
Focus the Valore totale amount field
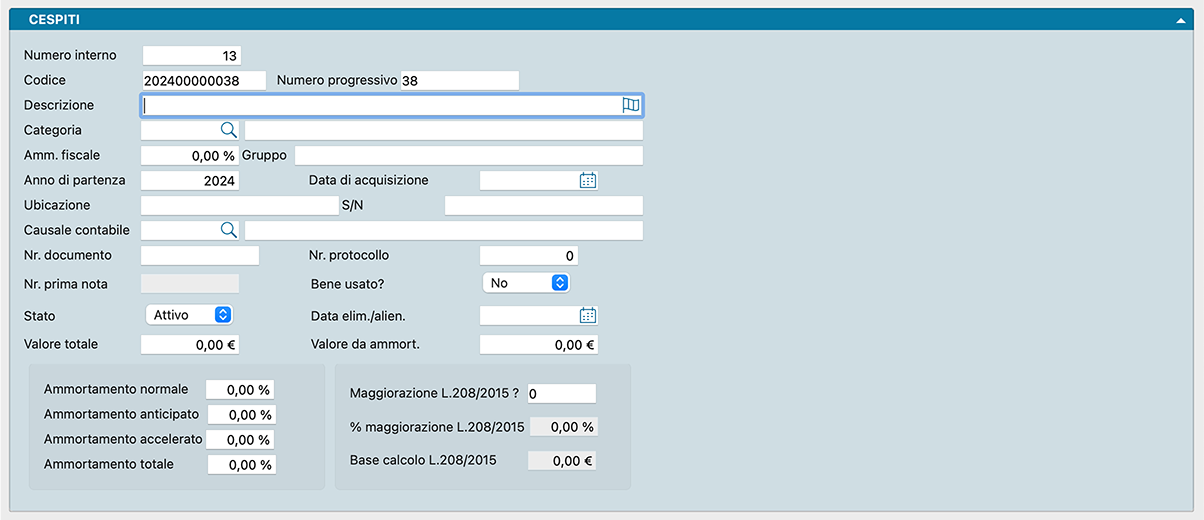pos(190,345)
